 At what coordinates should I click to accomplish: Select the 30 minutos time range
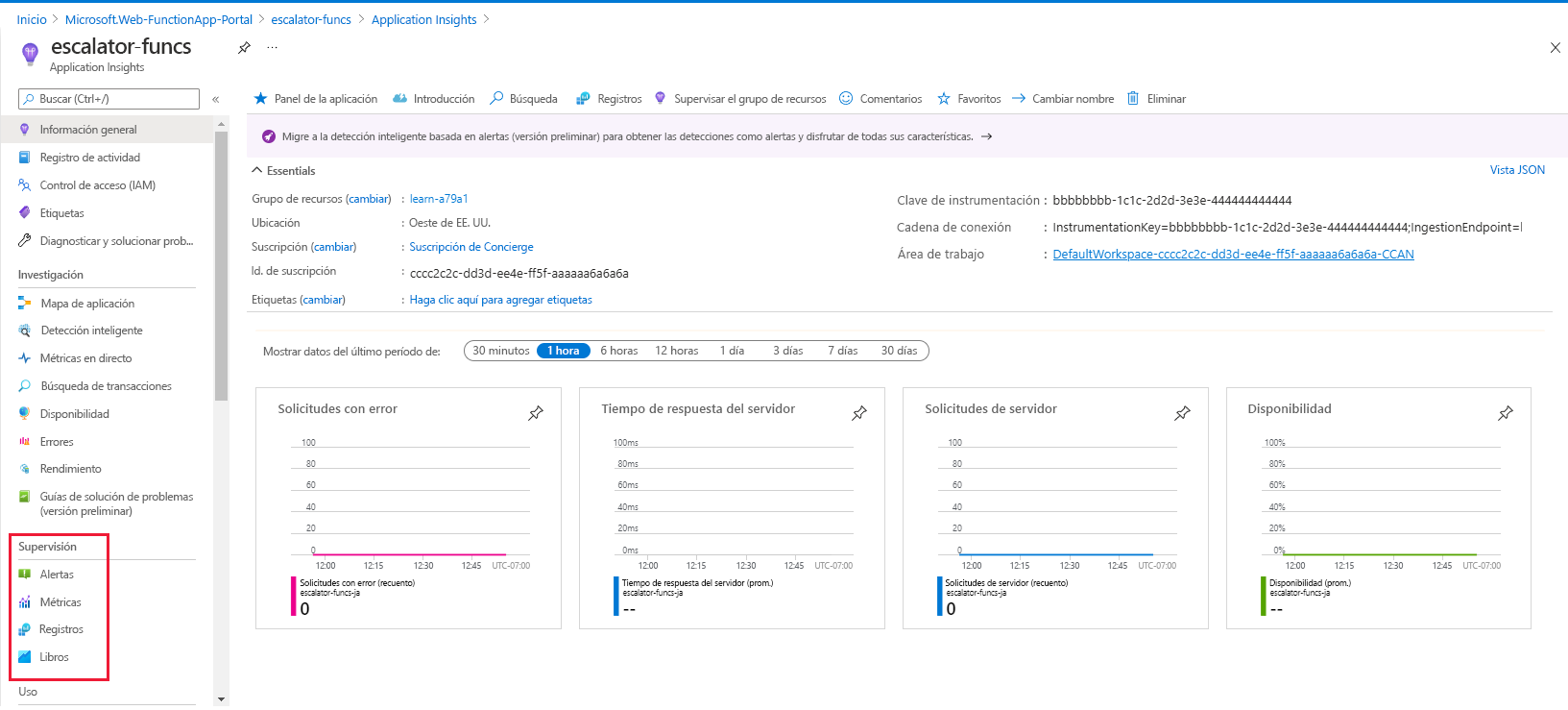pos(500,351)
